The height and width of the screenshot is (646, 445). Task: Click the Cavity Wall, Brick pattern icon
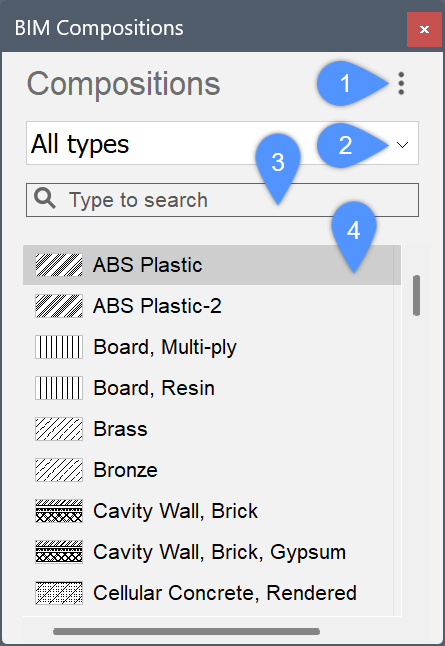point(59,511)
